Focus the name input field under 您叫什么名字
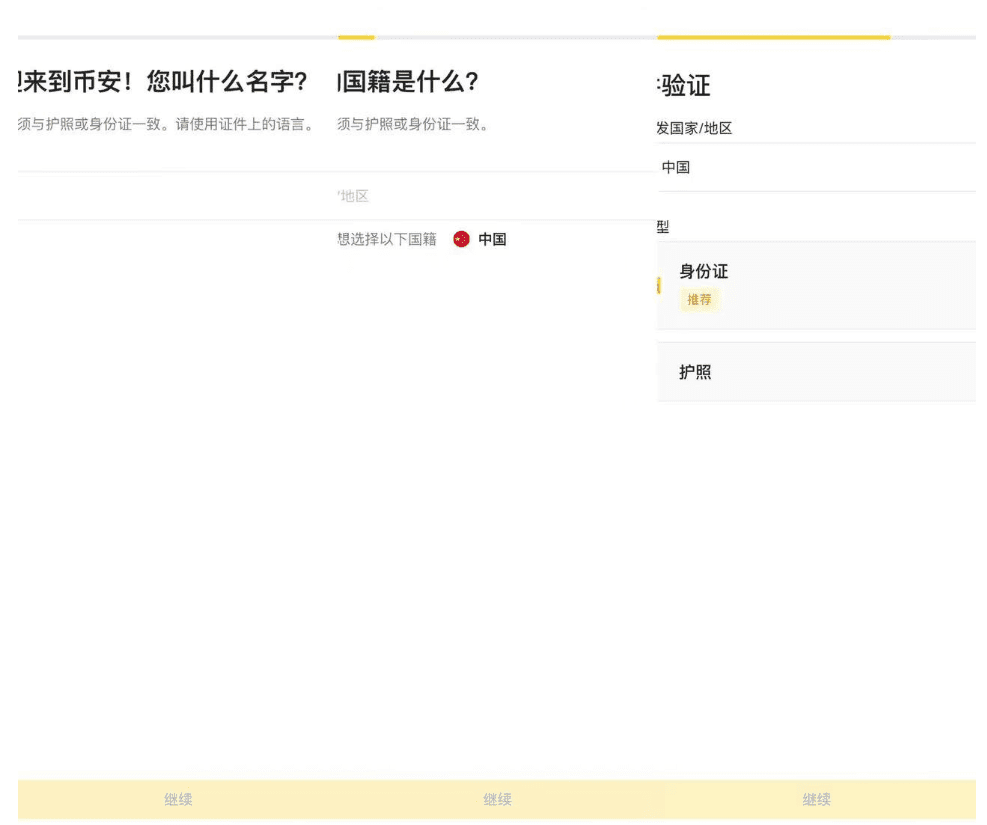 pyautogui.click(x=178, y=196)
